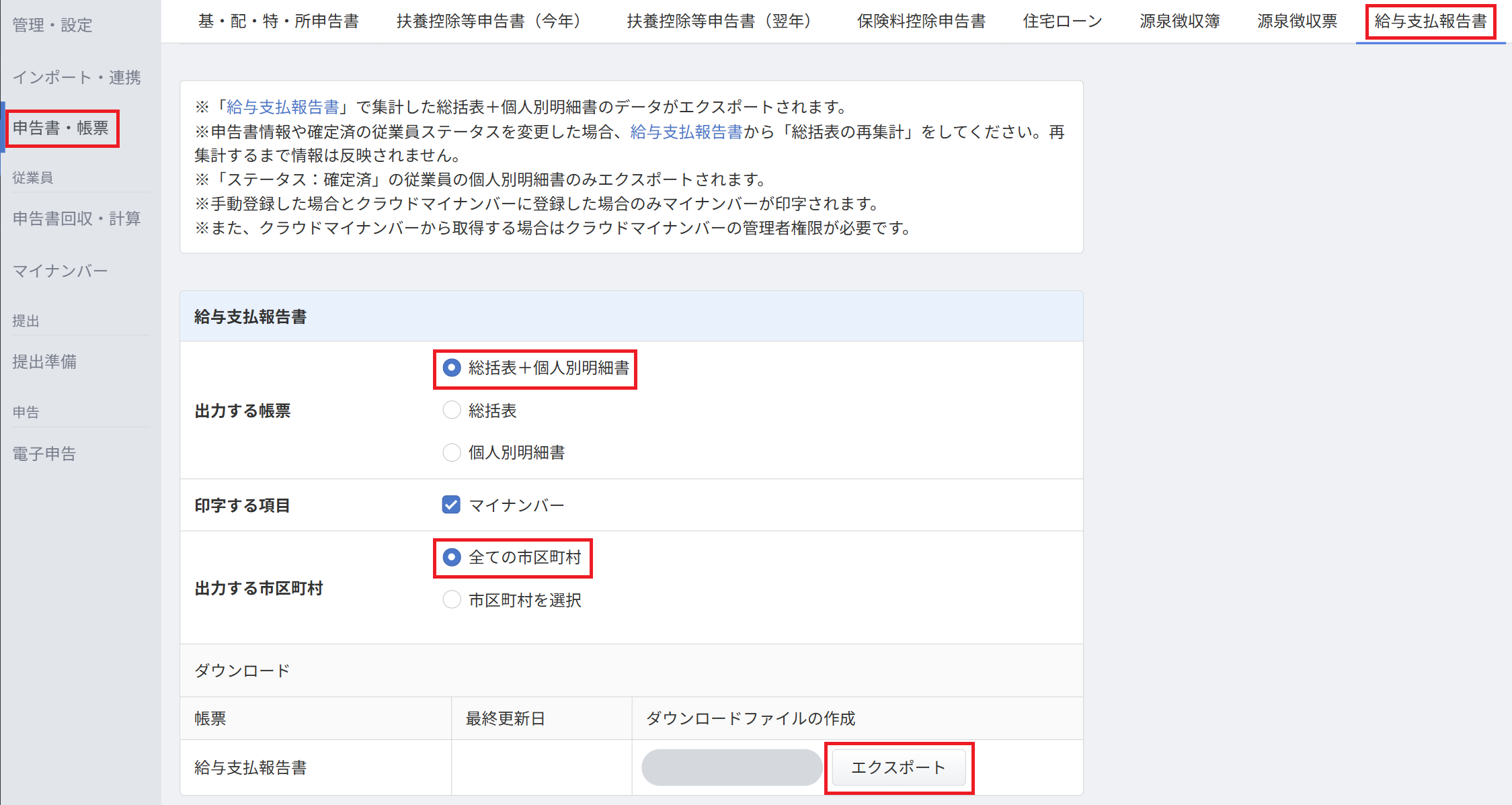
Task: Open 電子申告 sidebar item
Action: click(44, 454)
